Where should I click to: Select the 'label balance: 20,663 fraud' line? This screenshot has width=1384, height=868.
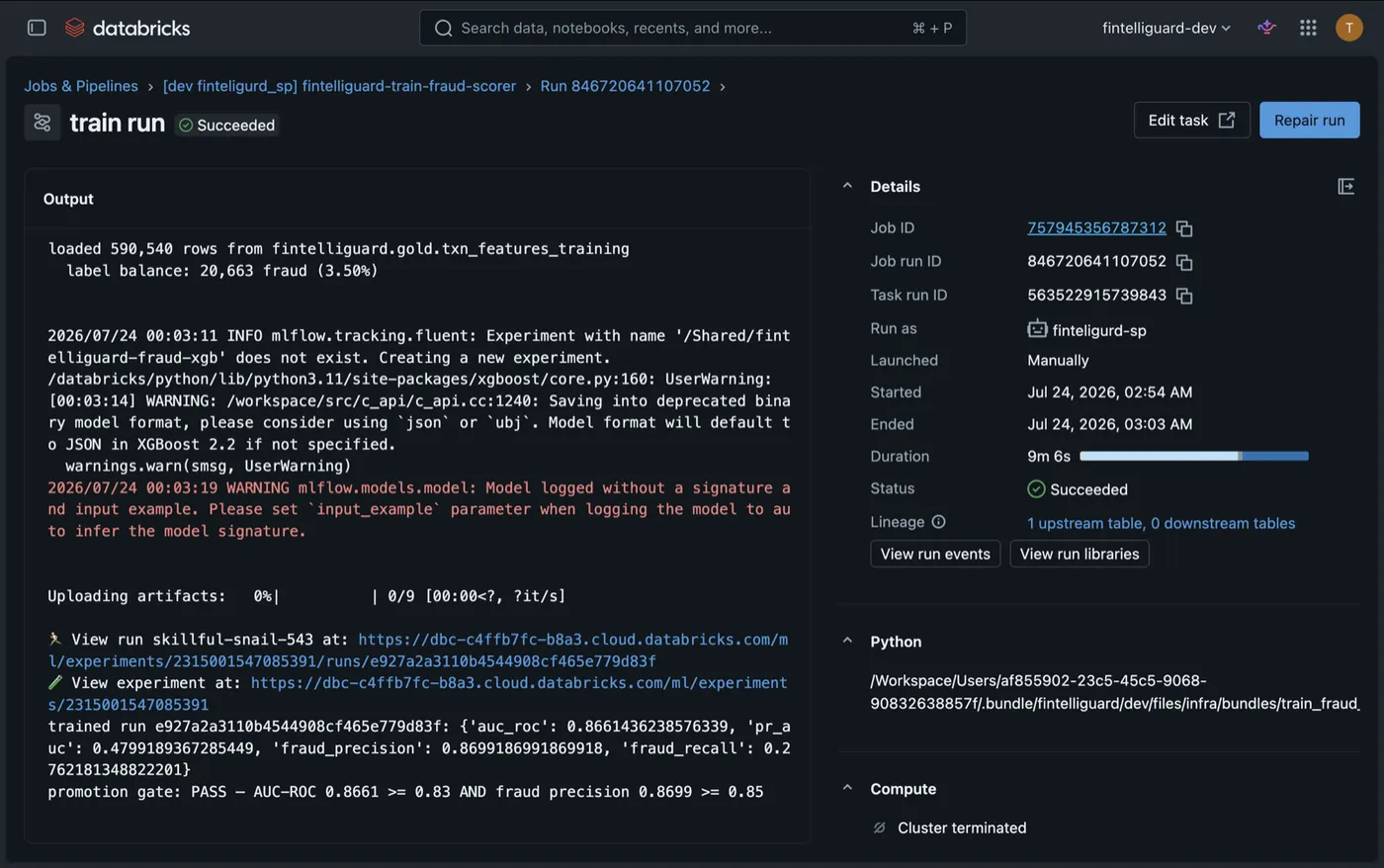(x=221, y=270)
